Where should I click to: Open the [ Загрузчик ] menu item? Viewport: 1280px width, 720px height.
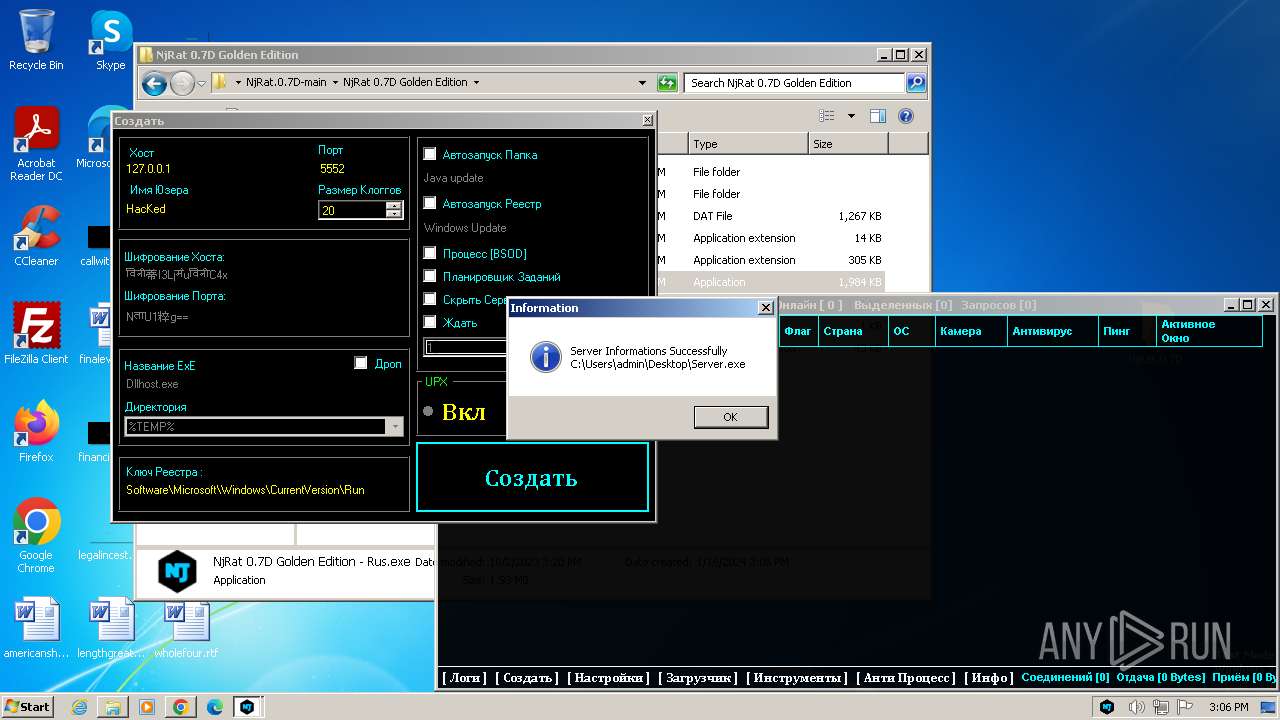[698, 678]
